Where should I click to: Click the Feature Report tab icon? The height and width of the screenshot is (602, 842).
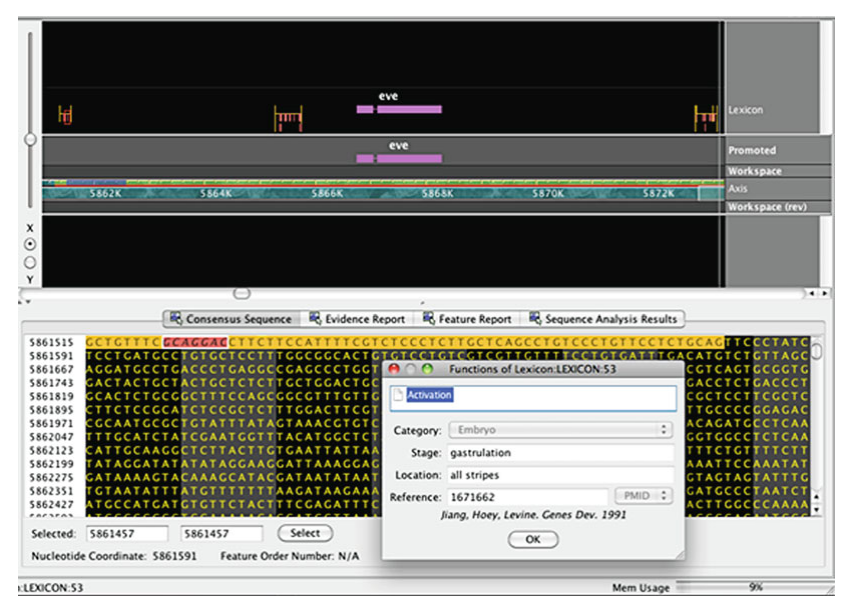pos(429,318)
